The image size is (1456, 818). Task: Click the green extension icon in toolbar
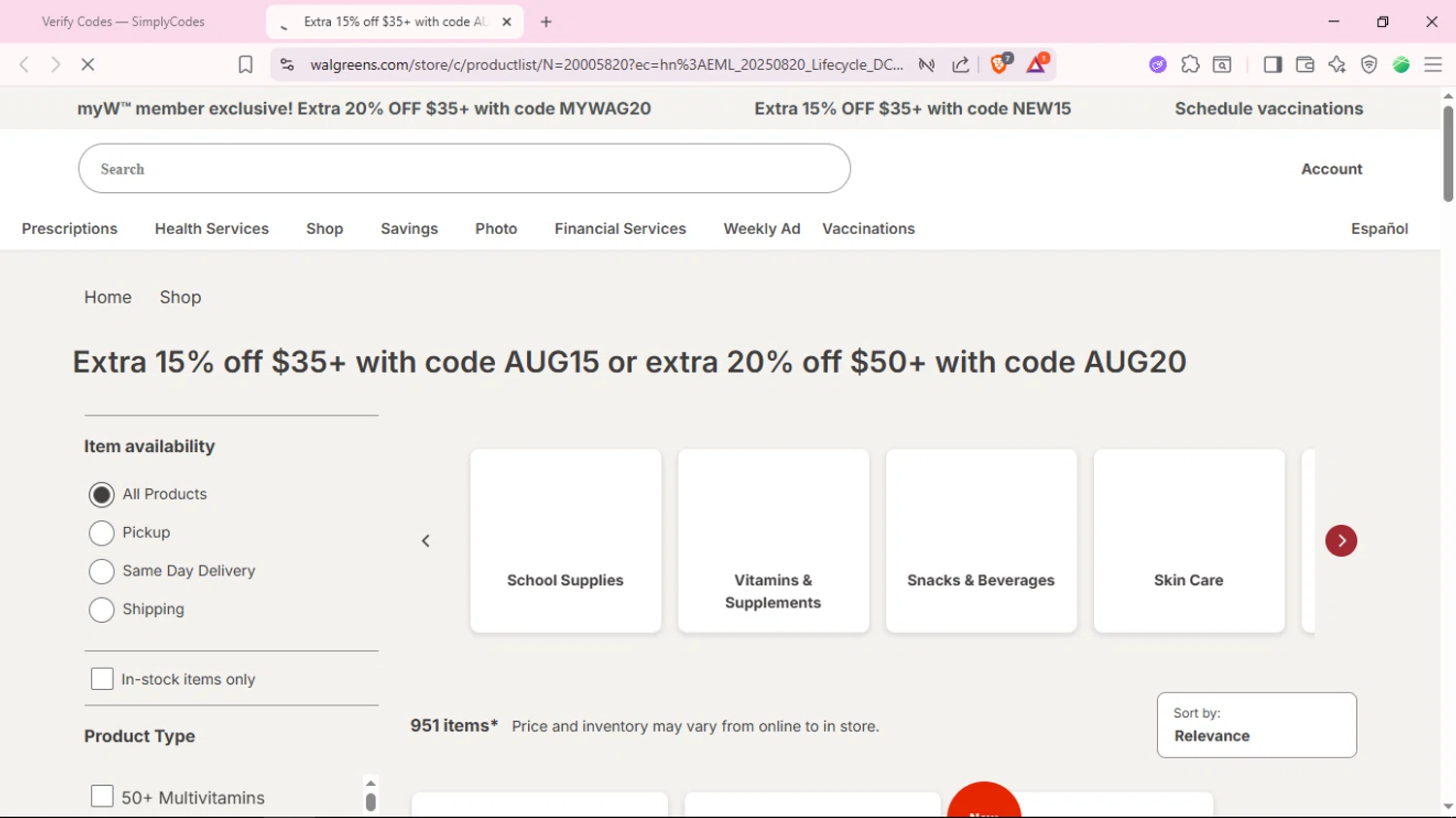coord(1401,65)
